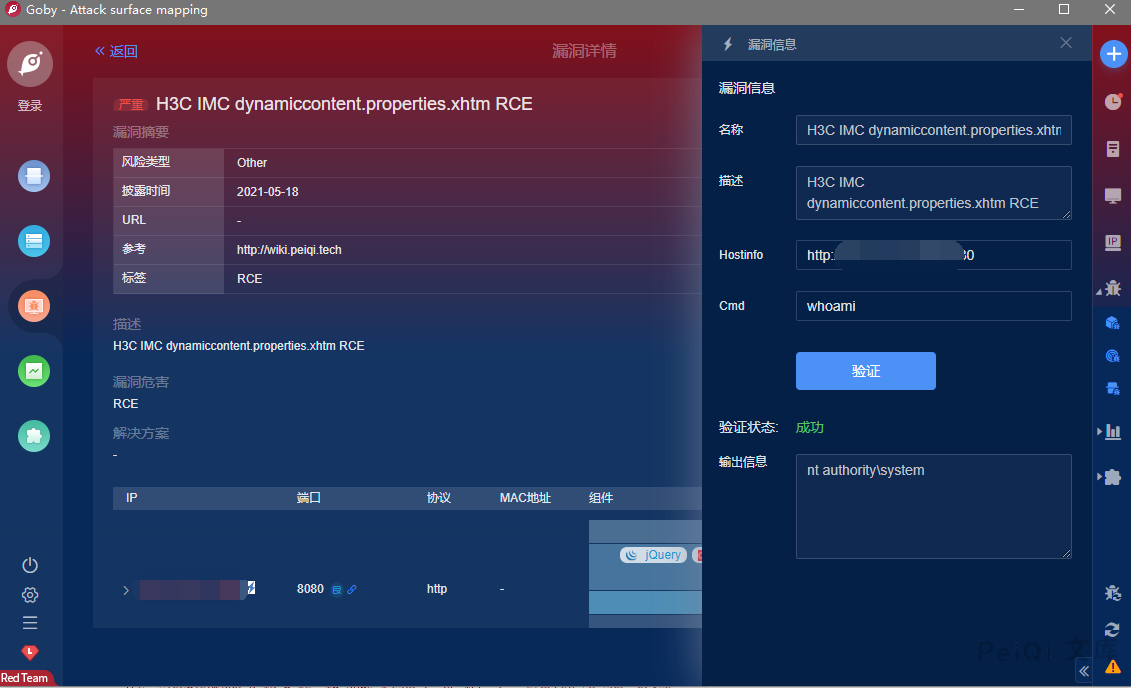Click the 返回 back link
Screen dimensions: 1131x688
116,51
